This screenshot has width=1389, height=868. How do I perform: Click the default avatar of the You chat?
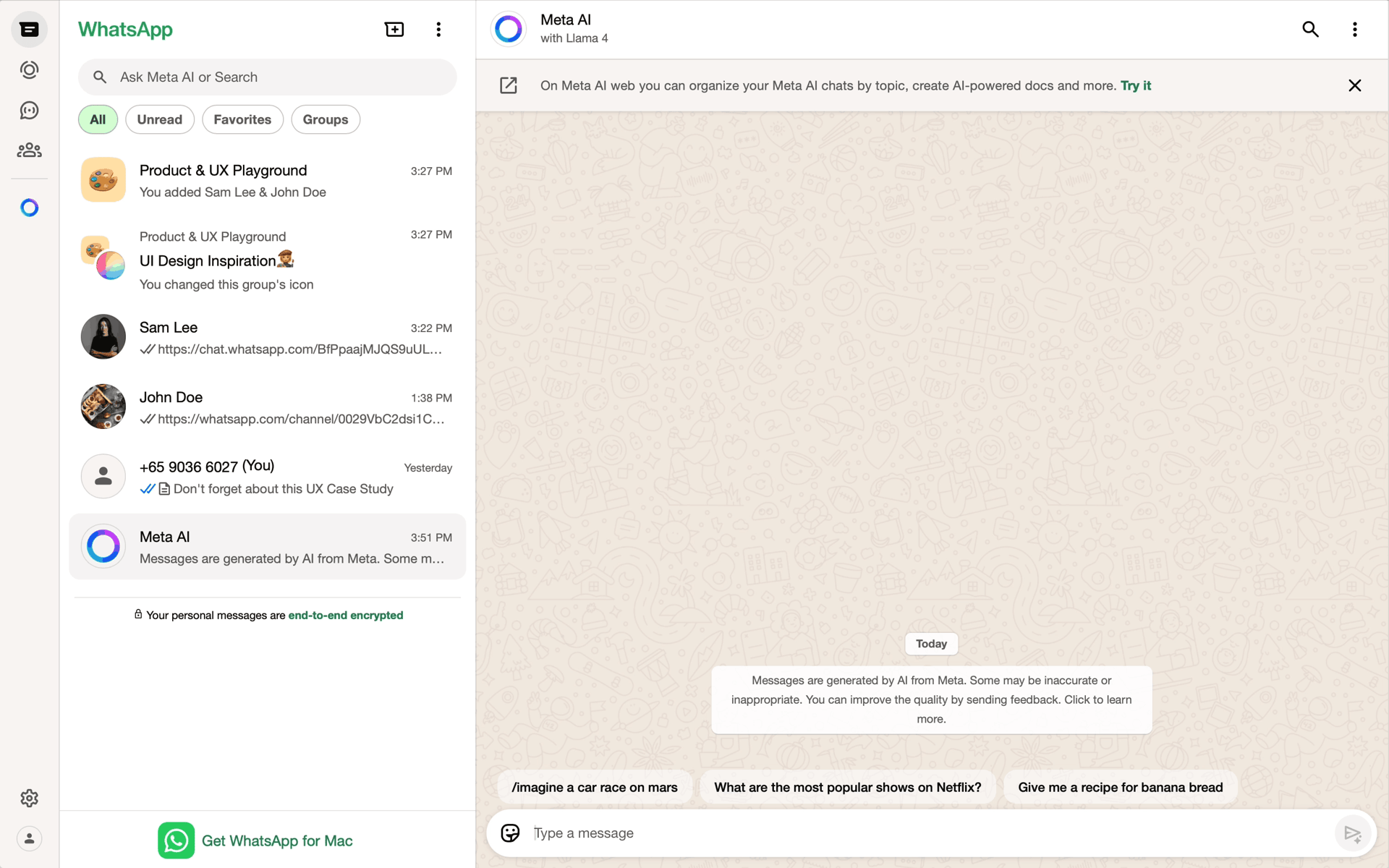tap(103, 476)
